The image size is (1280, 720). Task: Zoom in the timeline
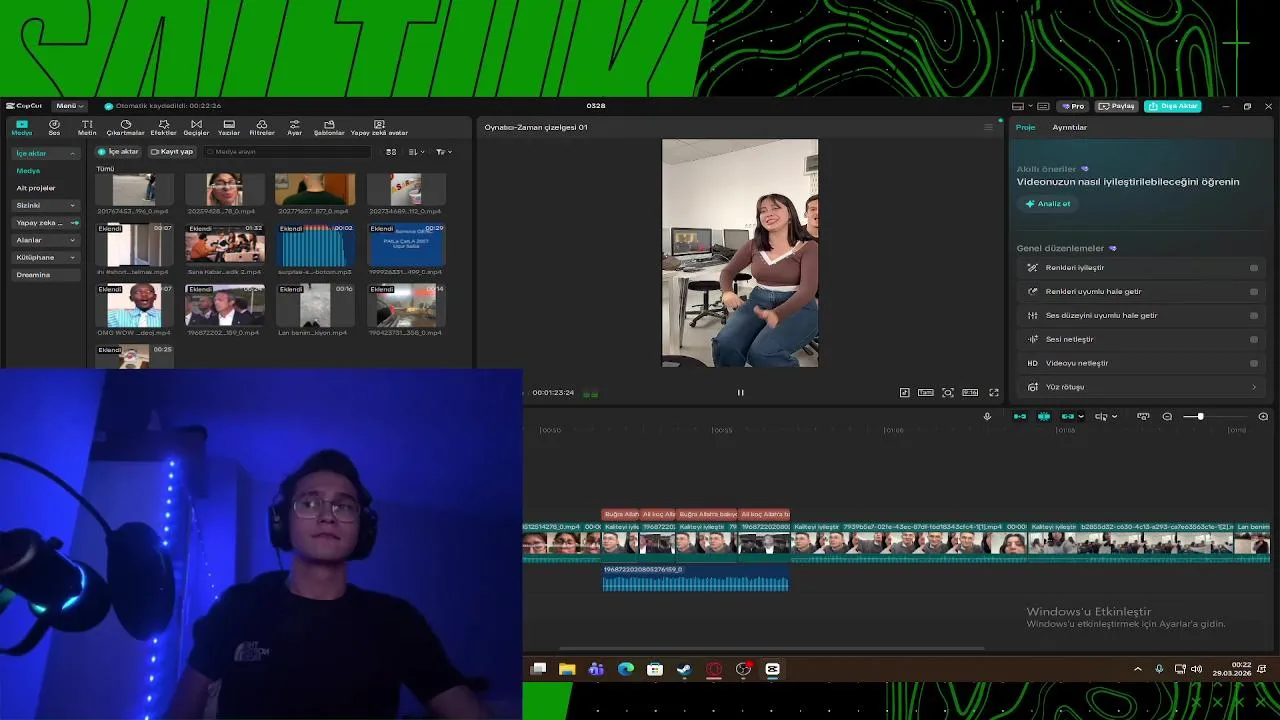[1263, 416]
